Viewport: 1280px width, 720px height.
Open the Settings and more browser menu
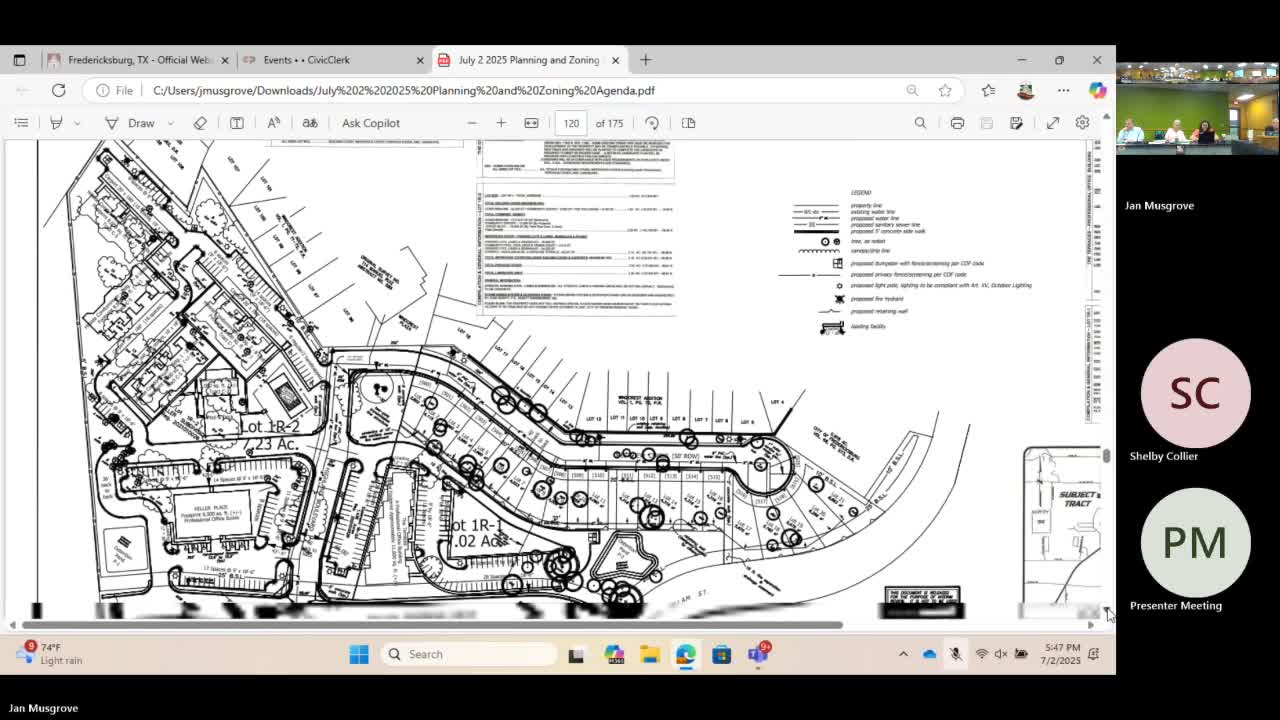(1063, 90)
